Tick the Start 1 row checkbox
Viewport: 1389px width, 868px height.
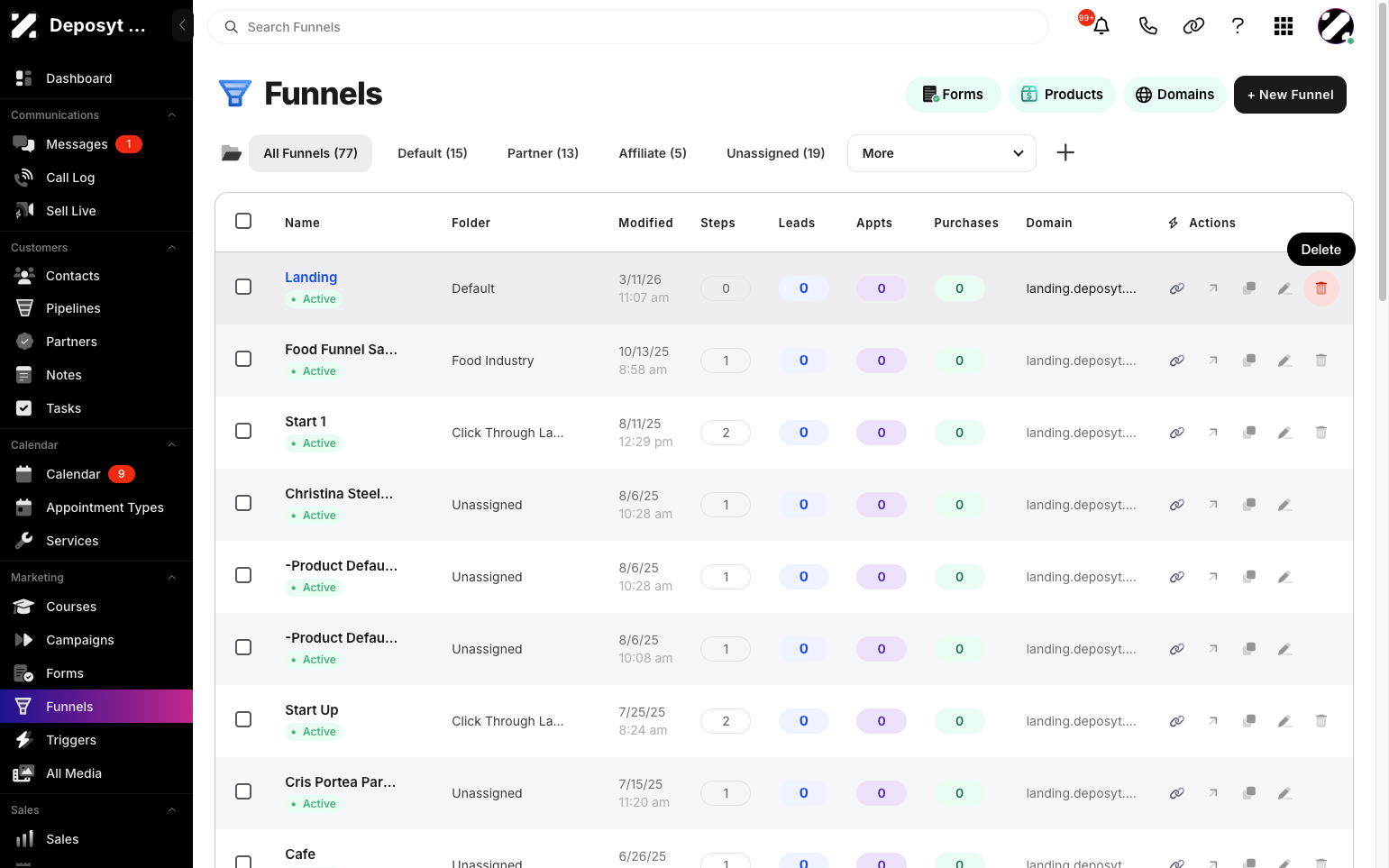pos(243,431)
